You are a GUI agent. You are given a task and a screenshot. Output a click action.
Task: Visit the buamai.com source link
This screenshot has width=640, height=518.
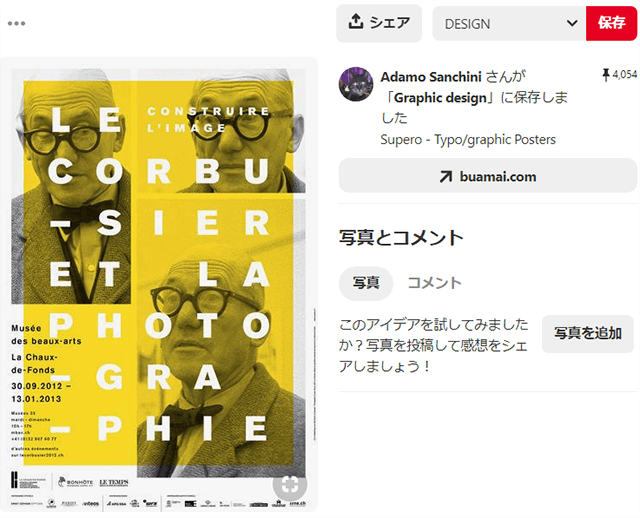[488, 176]
